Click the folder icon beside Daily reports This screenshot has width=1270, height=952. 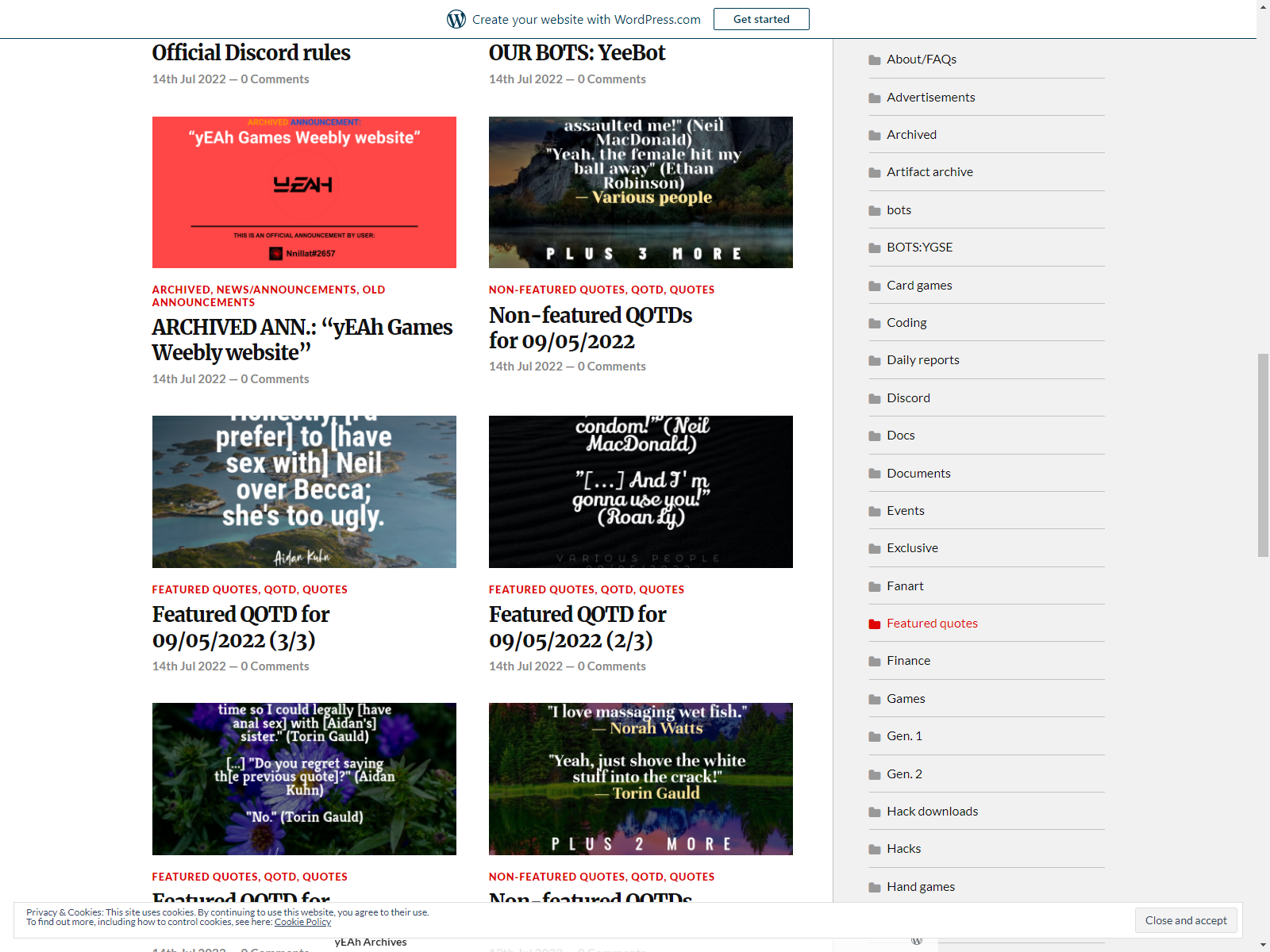875,361
